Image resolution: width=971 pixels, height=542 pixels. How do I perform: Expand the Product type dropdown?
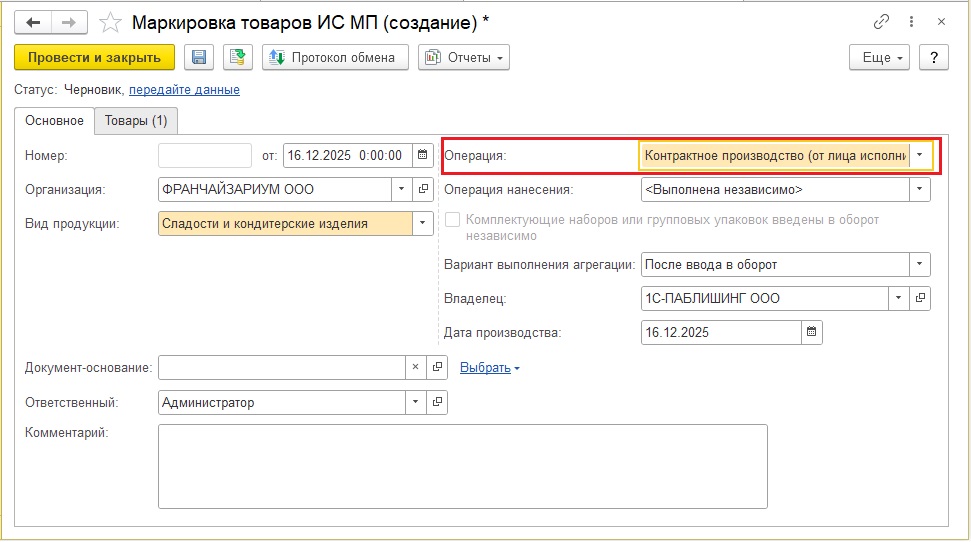pos(422,224)
